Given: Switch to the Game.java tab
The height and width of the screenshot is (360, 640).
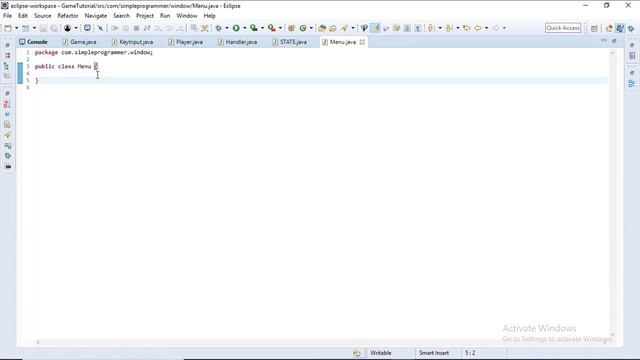Looking at the screenshot, I should coord(80,42).
